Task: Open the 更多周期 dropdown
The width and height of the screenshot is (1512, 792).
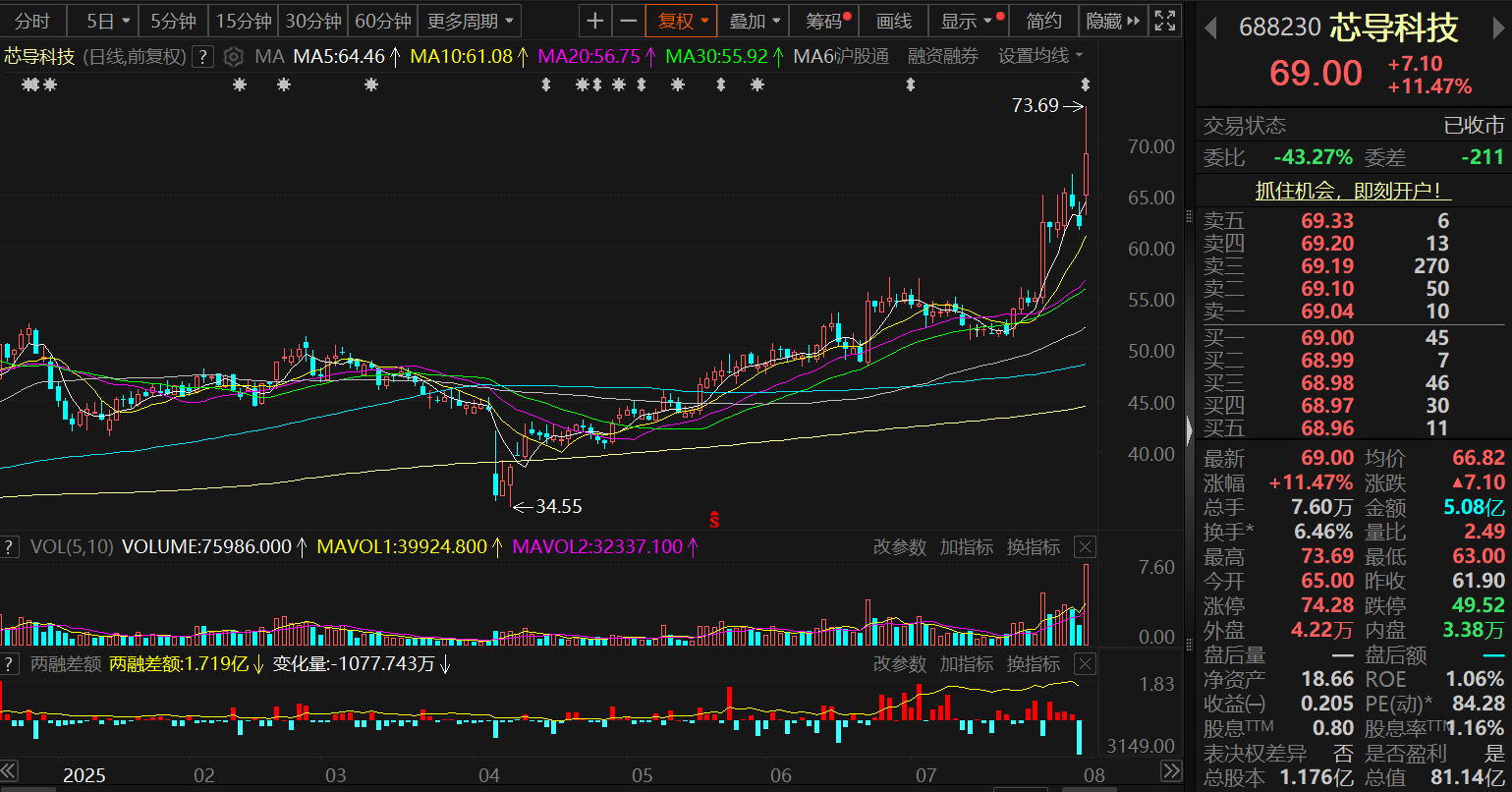Action: point(470,21)
